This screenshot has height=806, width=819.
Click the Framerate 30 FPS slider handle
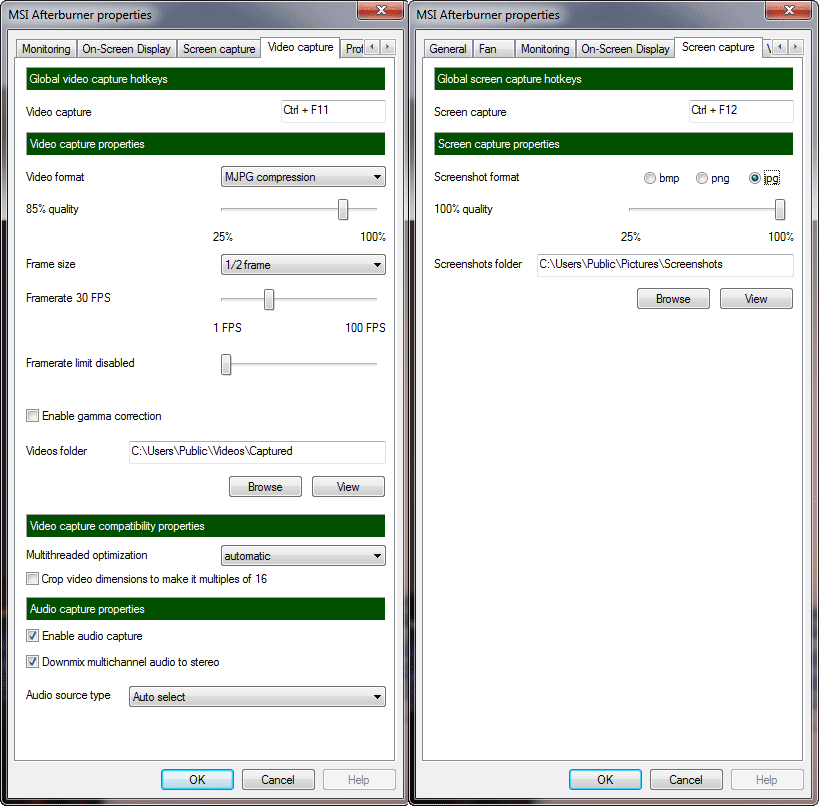click(268, 299)
